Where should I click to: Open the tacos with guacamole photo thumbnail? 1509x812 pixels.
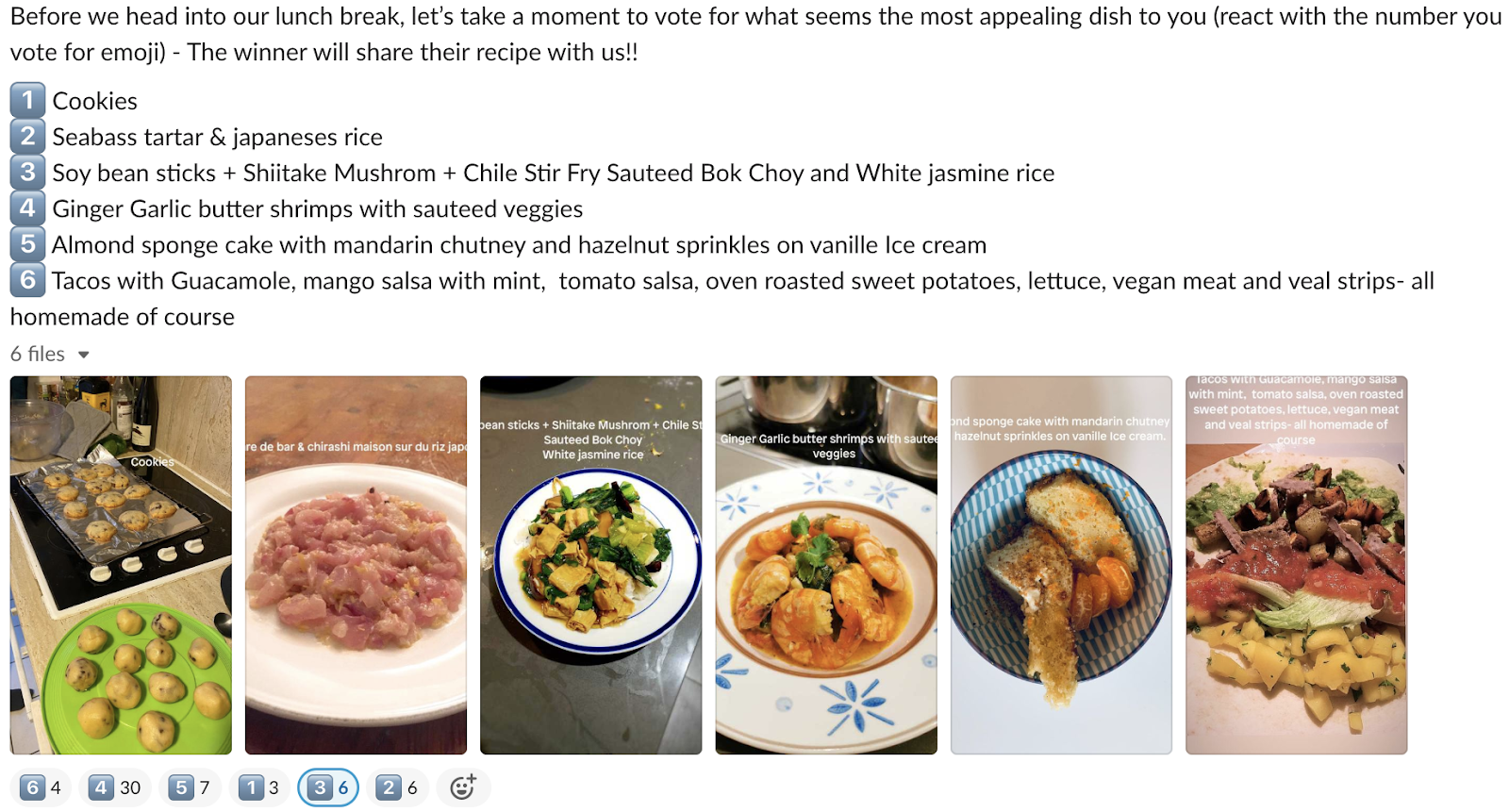pos(1297,565)
